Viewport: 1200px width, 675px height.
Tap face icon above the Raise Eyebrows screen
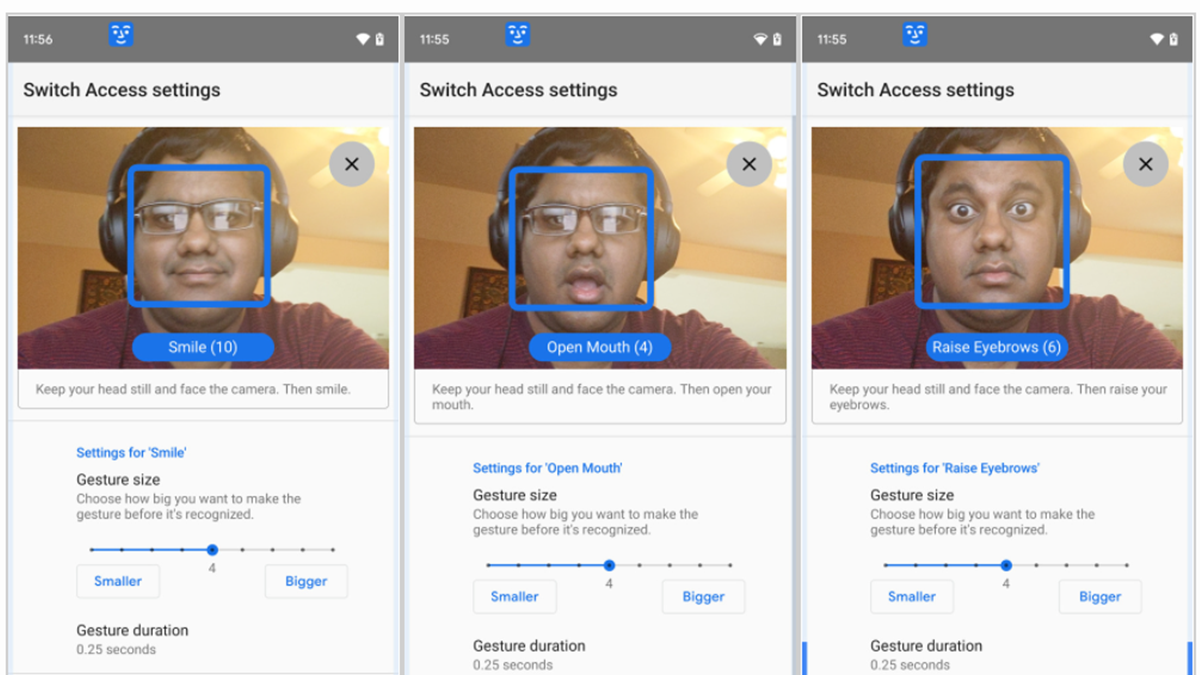[915, 36]
